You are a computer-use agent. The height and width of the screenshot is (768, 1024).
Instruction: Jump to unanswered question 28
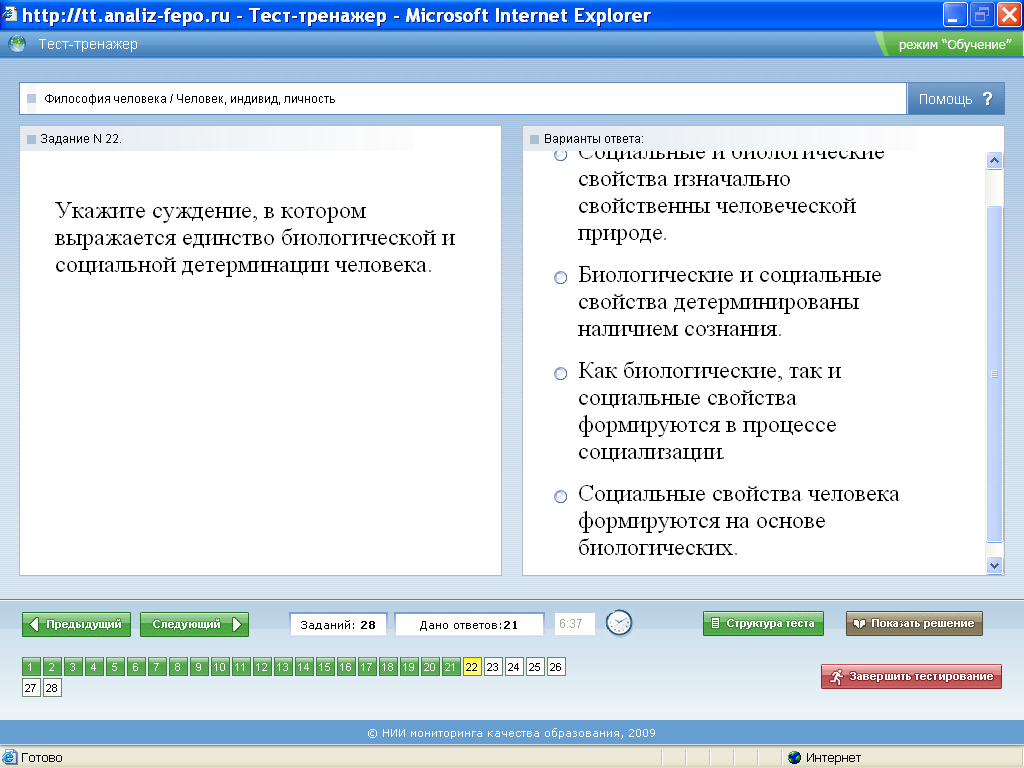[52, 688]
